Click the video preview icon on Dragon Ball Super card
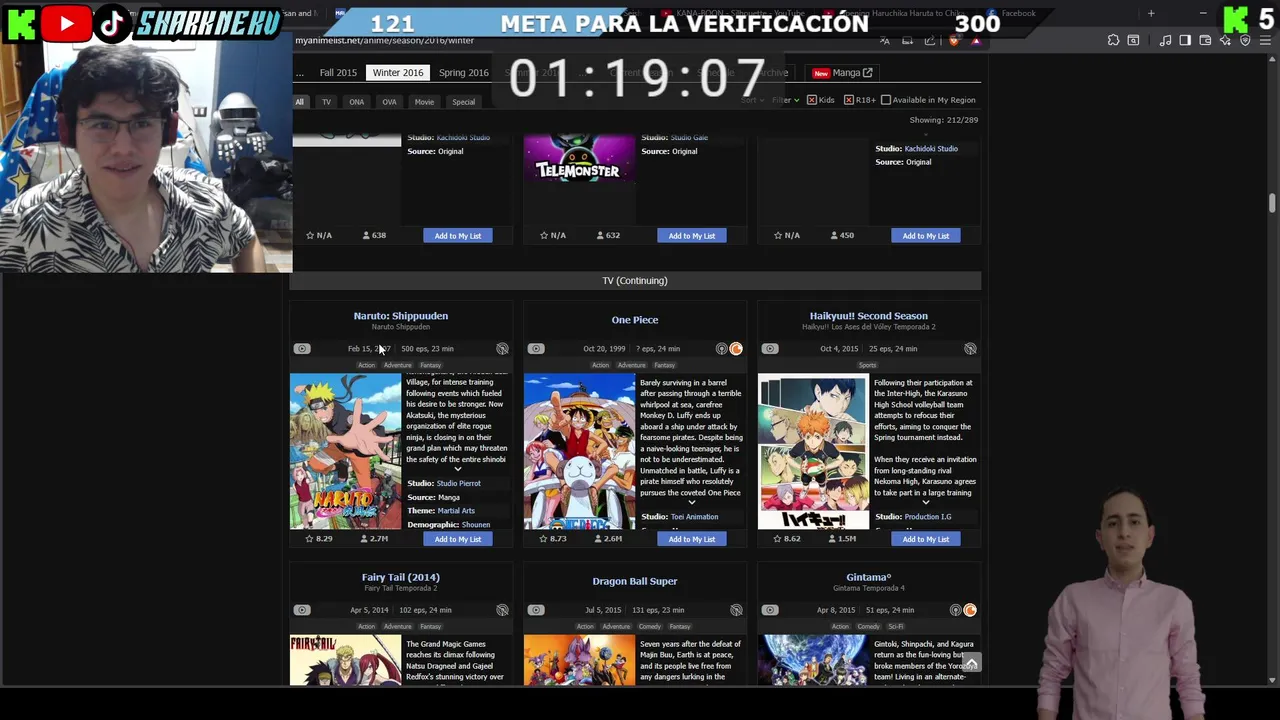The width and height of the screenshot is (1280, 720). coord(536,610)
